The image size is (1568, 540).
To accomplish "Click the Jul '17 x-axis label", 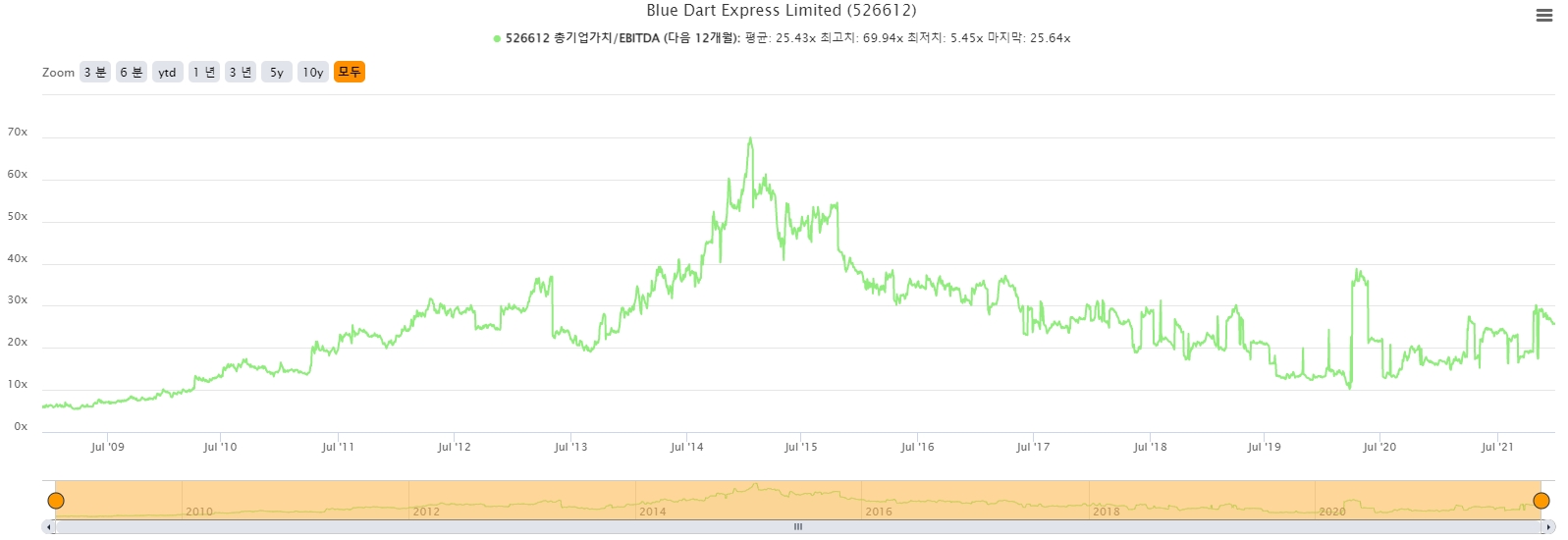I will point(1033,447).
